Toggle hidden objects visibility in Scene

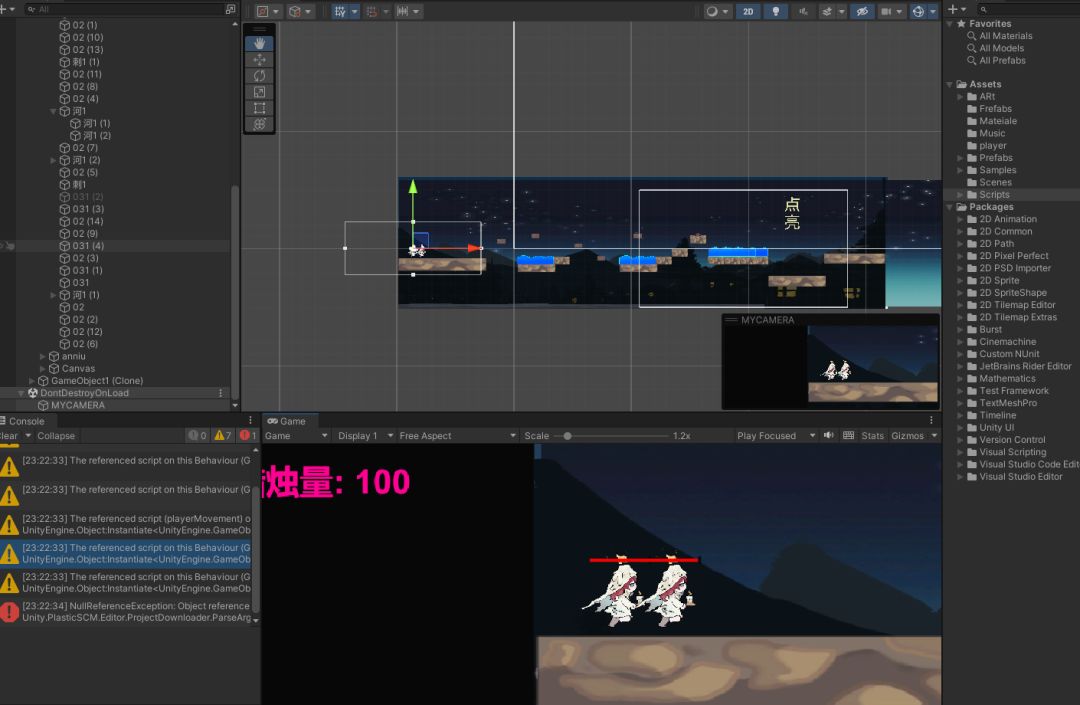point(862,11)
